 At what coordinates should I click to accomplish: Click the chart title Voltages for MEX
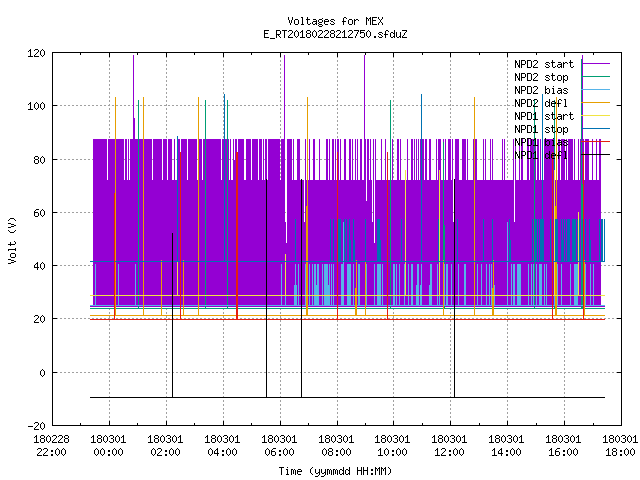335,21
